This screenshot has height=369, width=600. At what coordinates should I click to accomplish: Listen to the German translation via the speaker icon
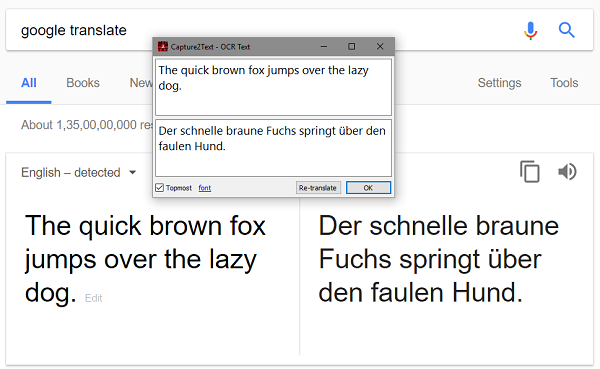[567, 171]
